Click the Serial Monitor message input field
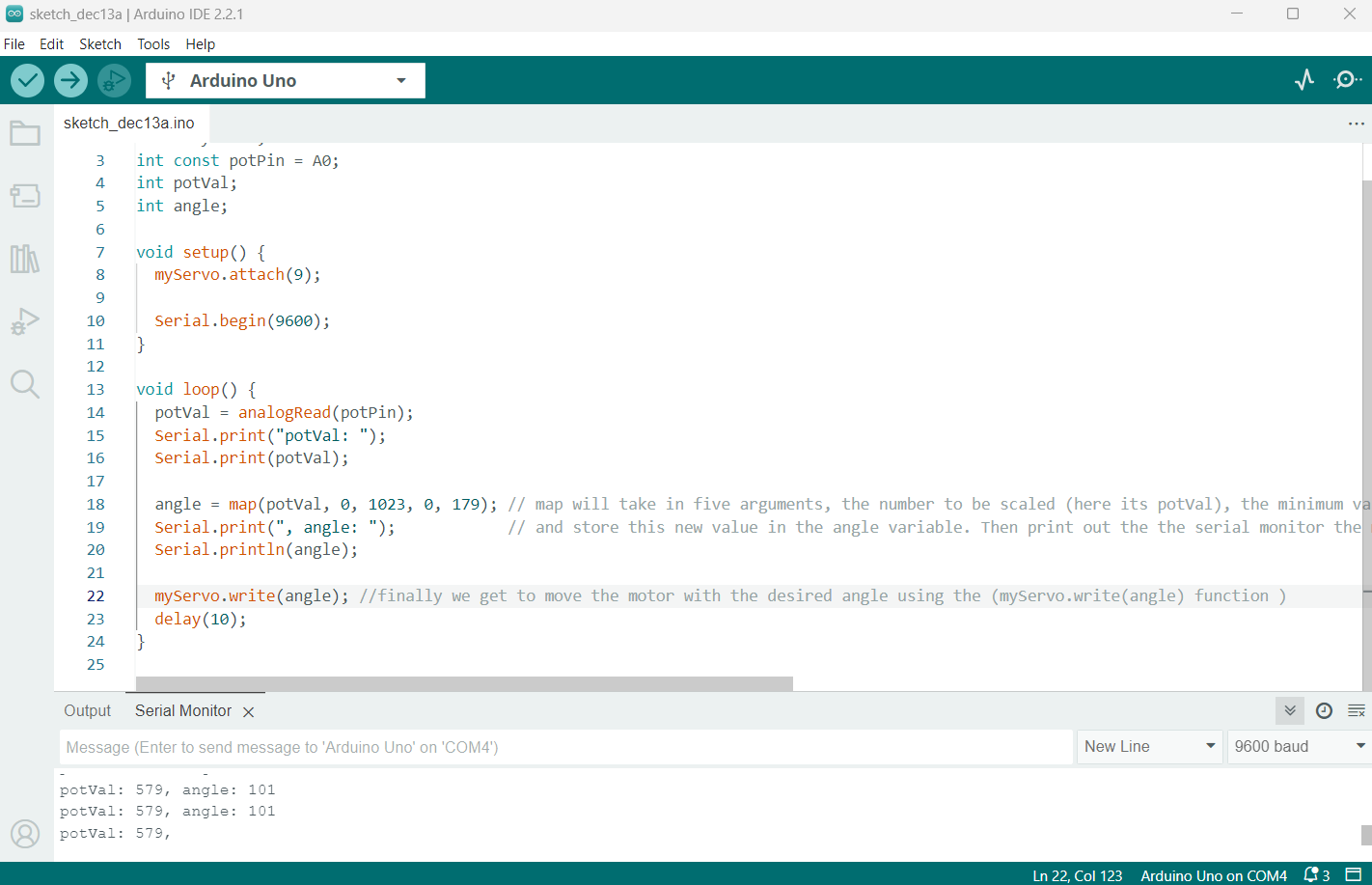Viewport: 1372px width, 885px height. [x=566, y=747]
